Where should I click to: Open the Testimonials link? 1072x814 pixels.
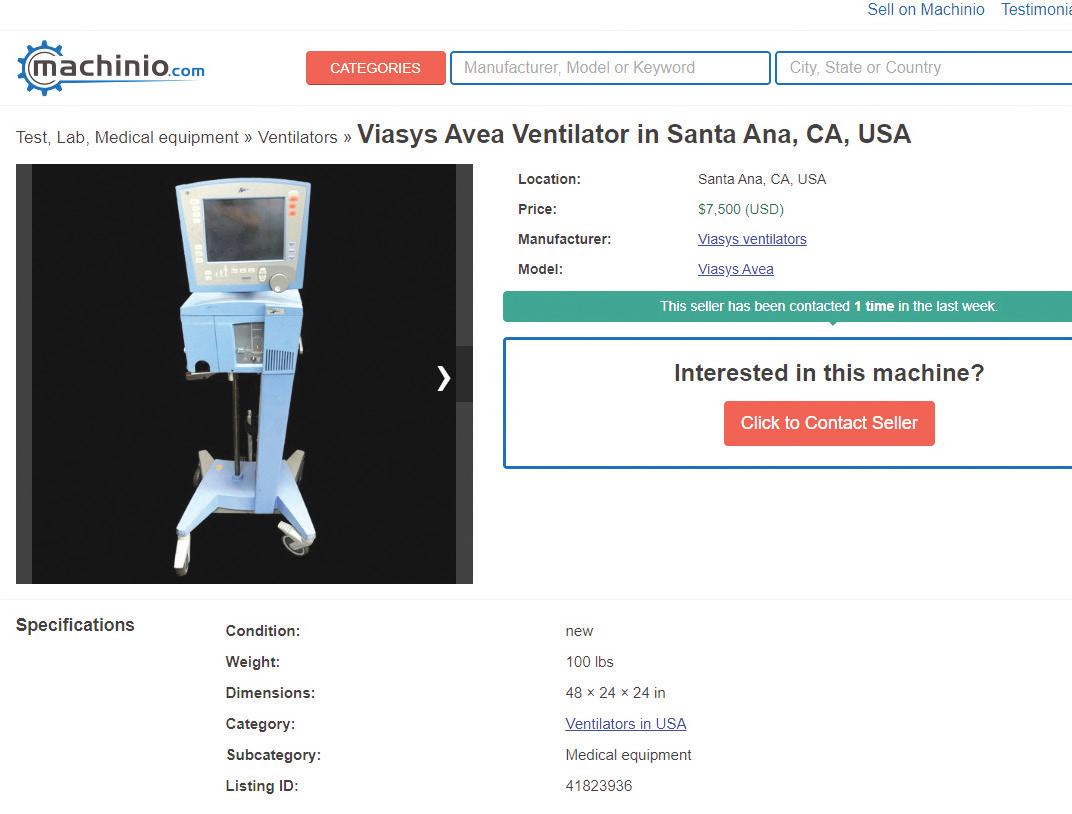[1036, 10]
